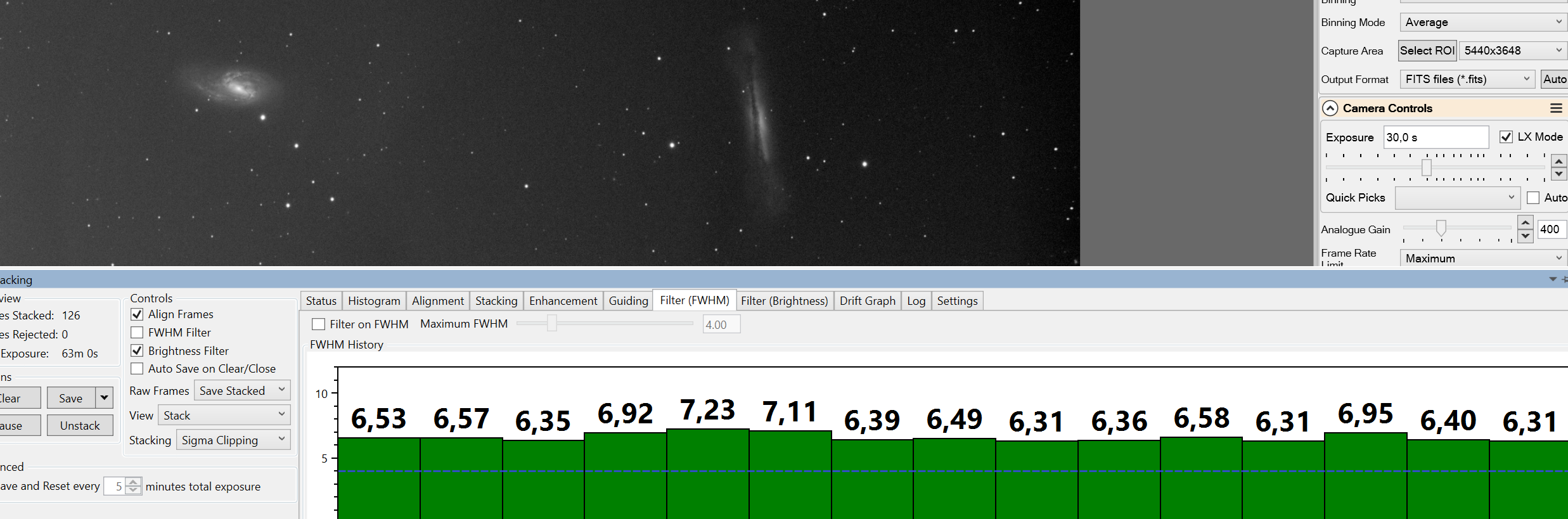The image size is (1568, 519).
Task: Collapse the Camera Controls section chevron
Action: point(1330,108)
